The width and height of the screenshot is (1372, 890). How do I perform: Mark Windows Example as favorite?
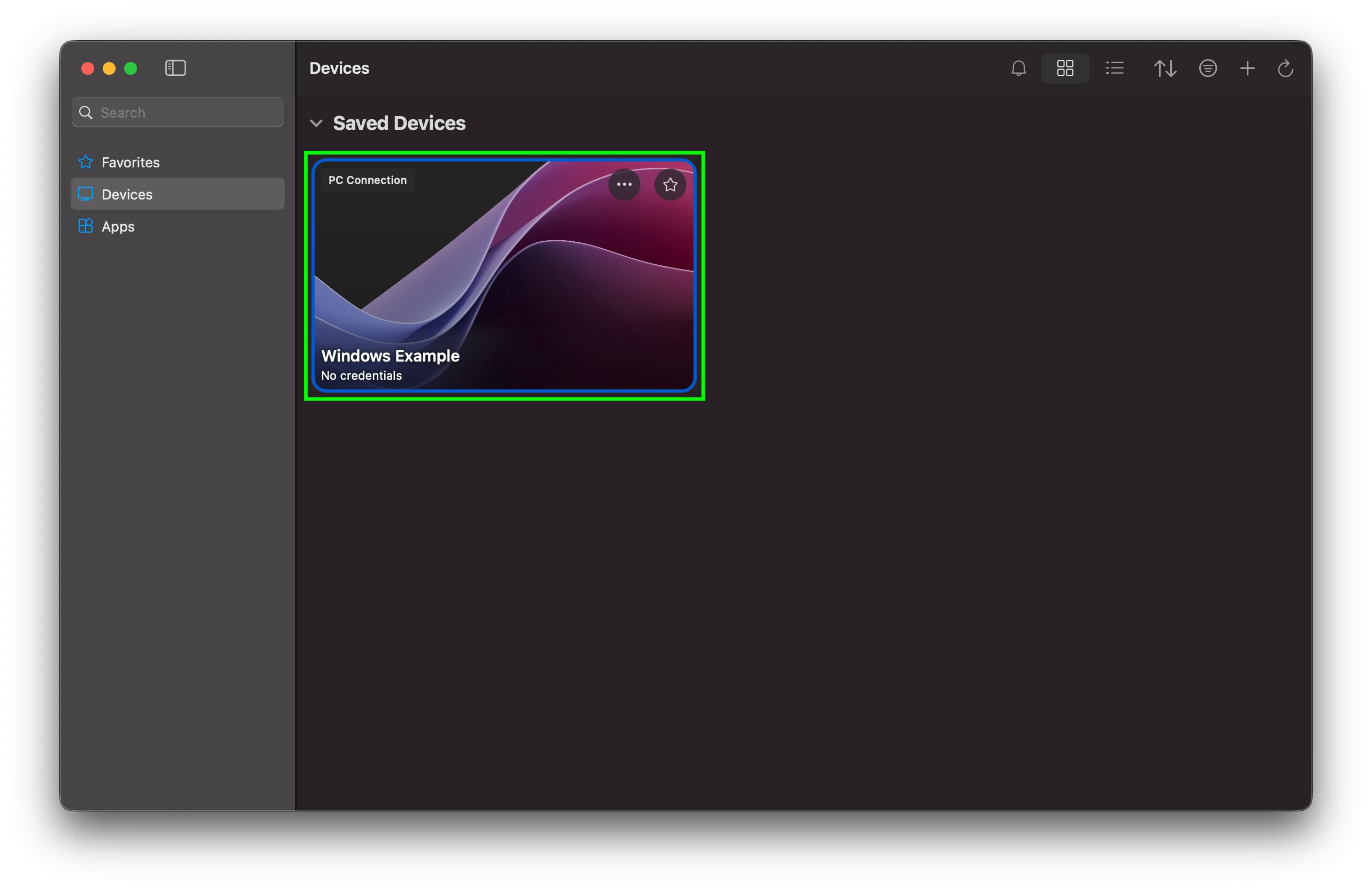[670, 185]
